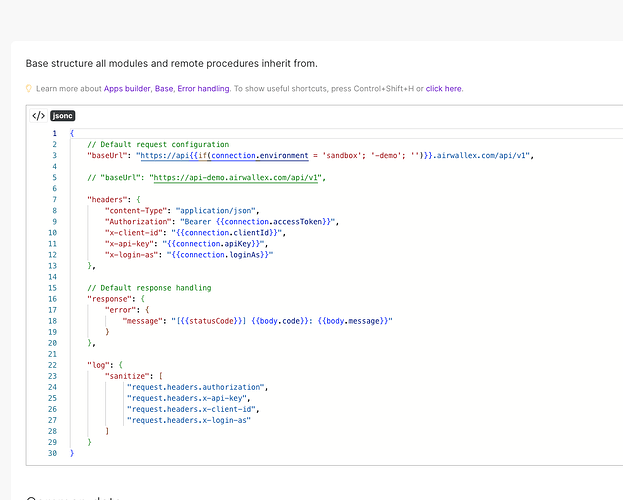Viewport: 623px width, 500px height.
Task: Click the "x-login-as" header key
Action: [x=134, y=254]
